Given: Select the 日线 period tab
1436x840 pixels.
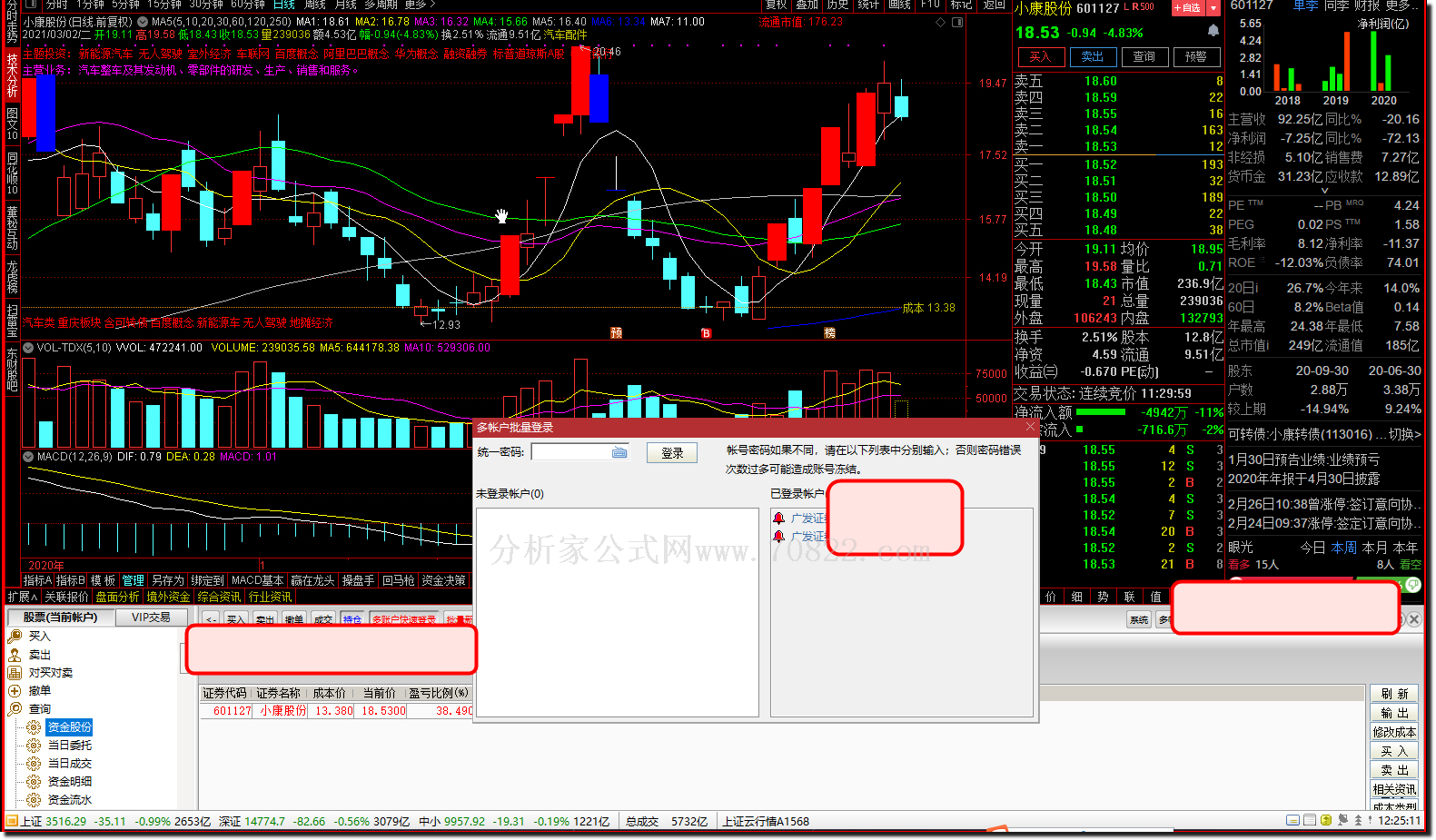Looking at the screenshot, I should [284, 5].
